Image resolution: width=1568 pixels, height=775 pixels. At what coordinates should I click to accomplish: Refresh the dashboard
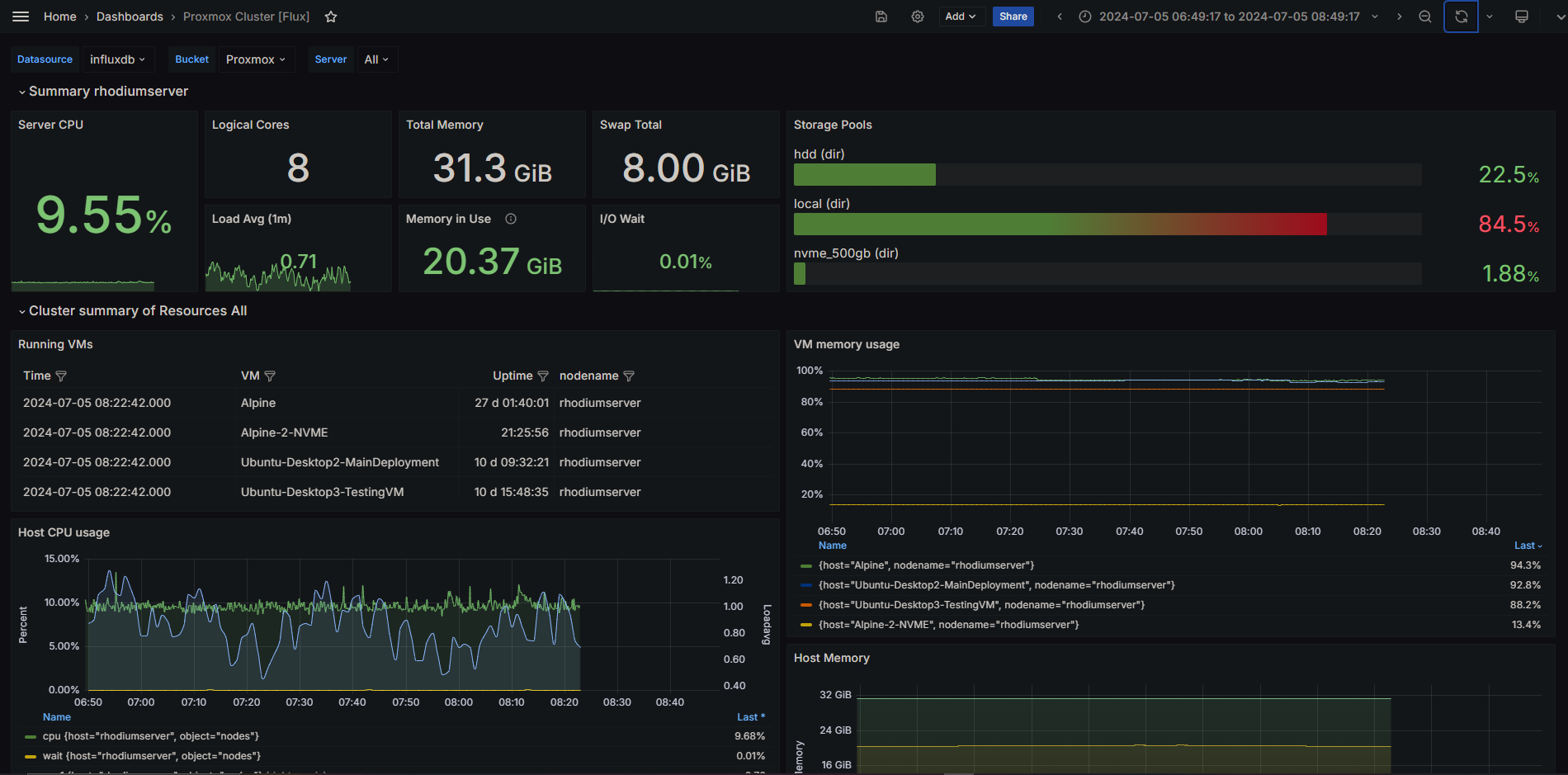(x=1461, y=17)
